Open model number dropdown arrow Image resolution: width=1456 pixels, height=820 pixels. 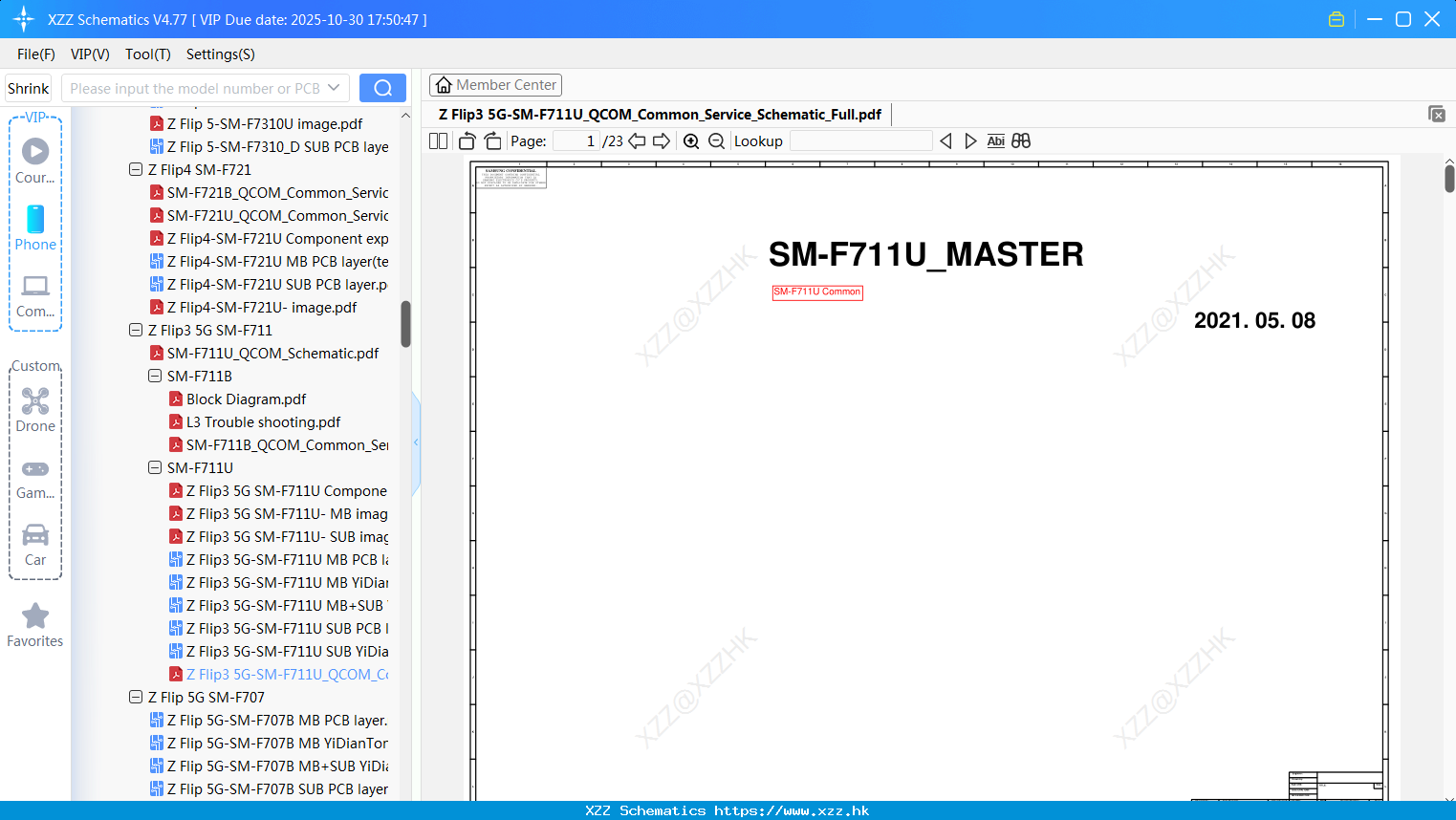pos(334,88)
